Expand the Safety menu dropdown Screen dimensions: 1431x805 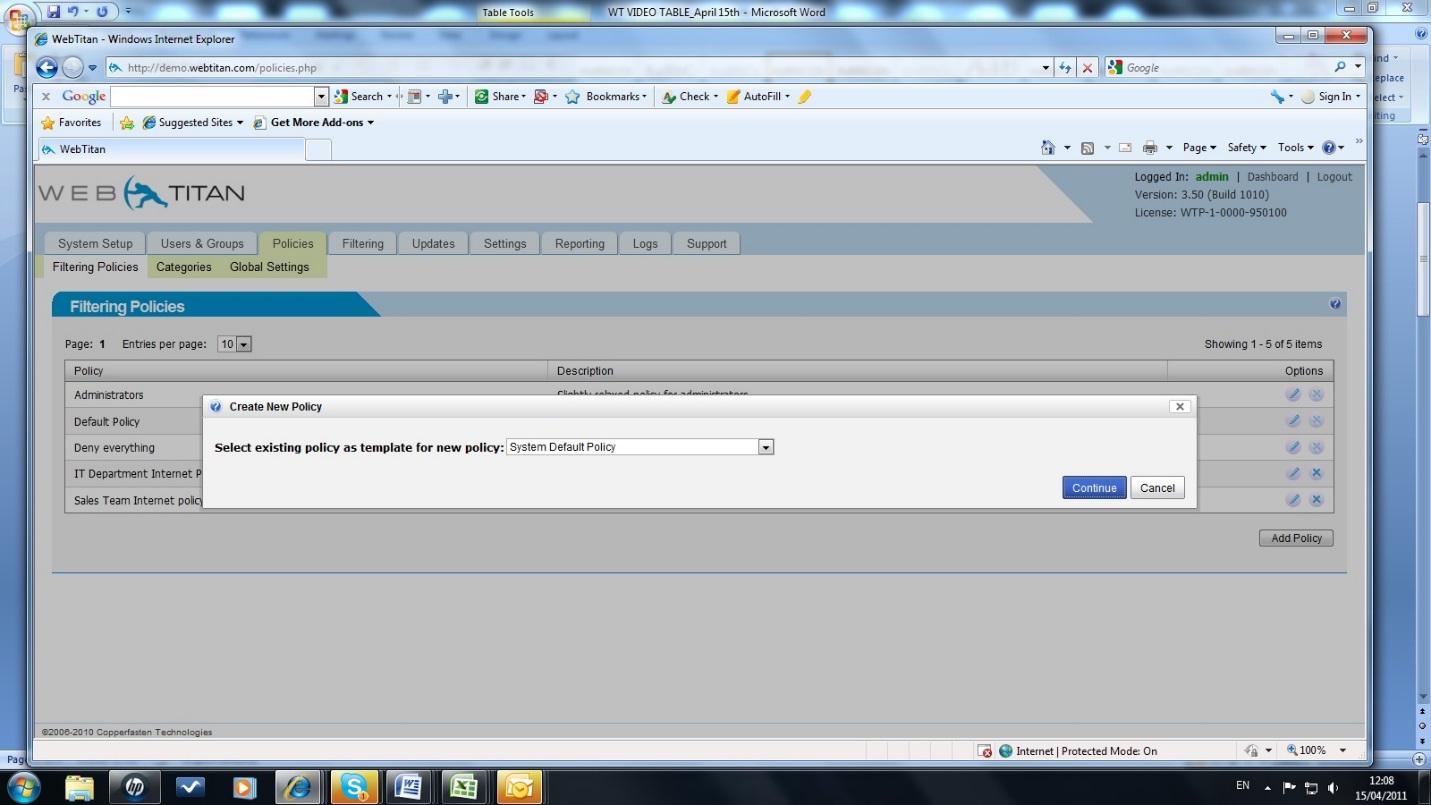pyautogui.click(x=1246, y=147)
